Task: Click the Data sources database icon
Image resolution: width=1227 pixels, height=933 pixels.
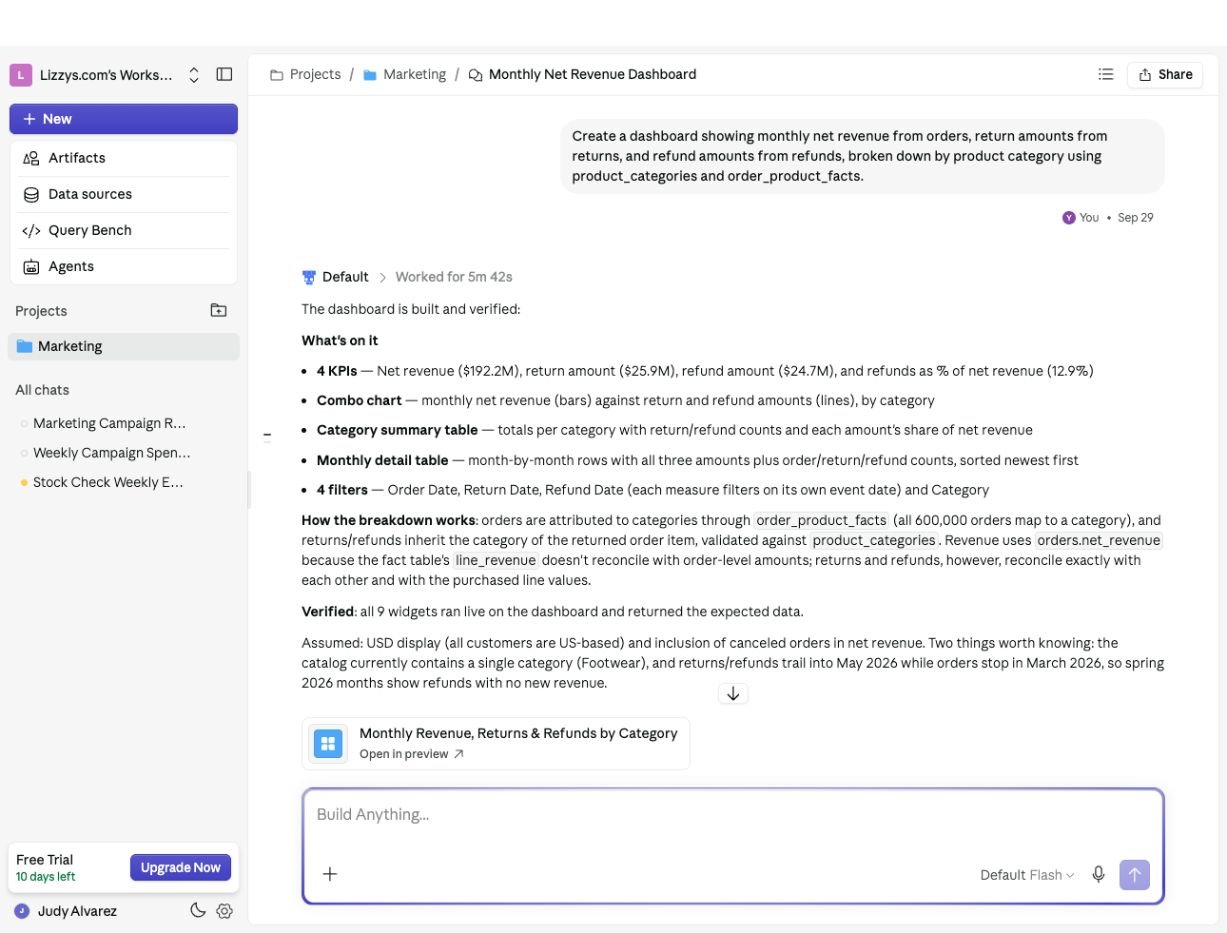Action: (31, 194)
